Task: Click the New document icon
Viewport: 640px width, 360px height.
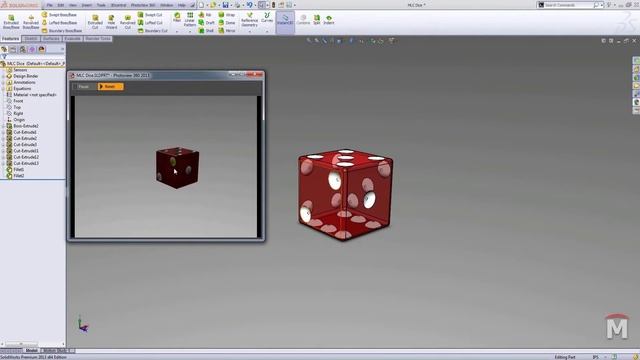Action: point(201,5)
